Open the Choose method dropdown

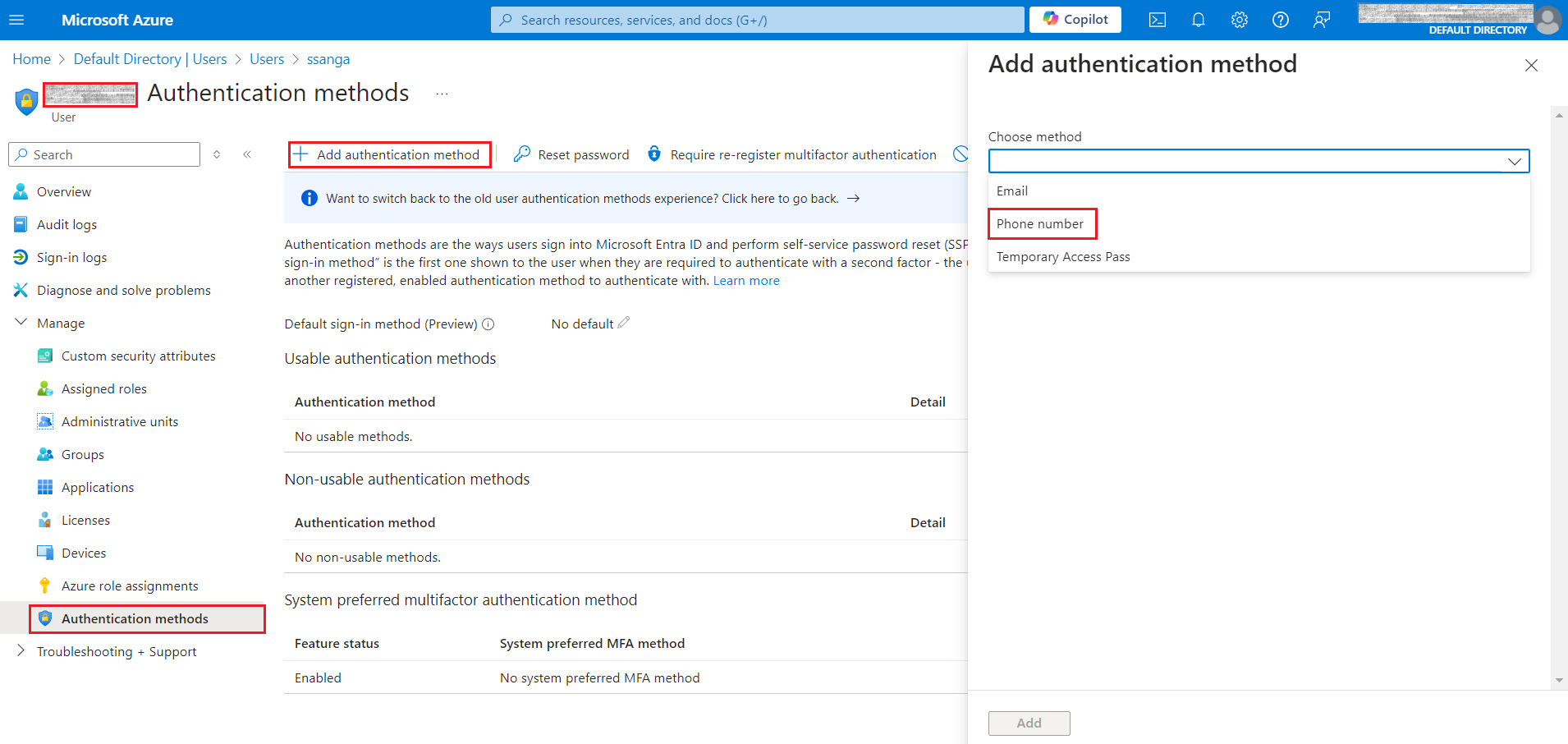click(1259, 161)
